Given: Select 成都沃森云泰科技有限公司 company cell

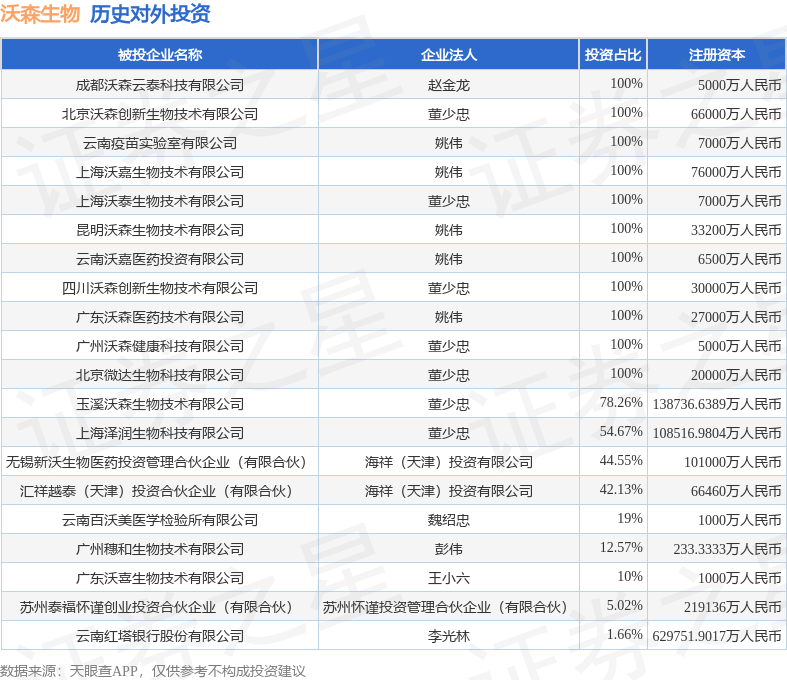Looking at the screenshot, I should (x=160, y=85).
